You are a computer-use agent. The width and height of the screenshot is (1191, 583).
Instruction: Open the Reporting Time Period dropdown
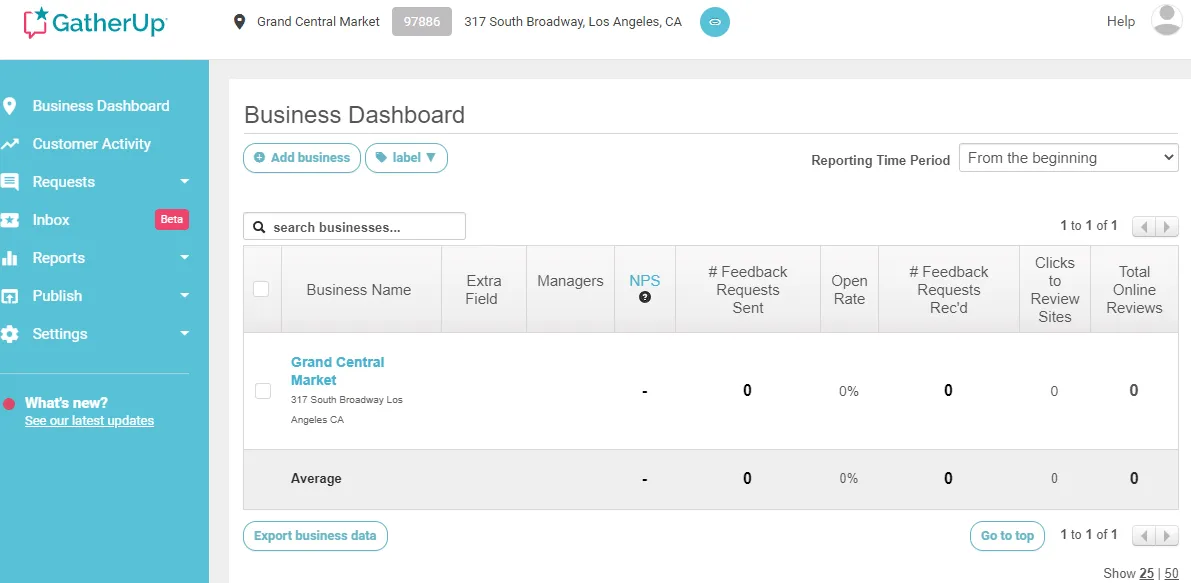pyautogui.click(x=1068, y=158)
